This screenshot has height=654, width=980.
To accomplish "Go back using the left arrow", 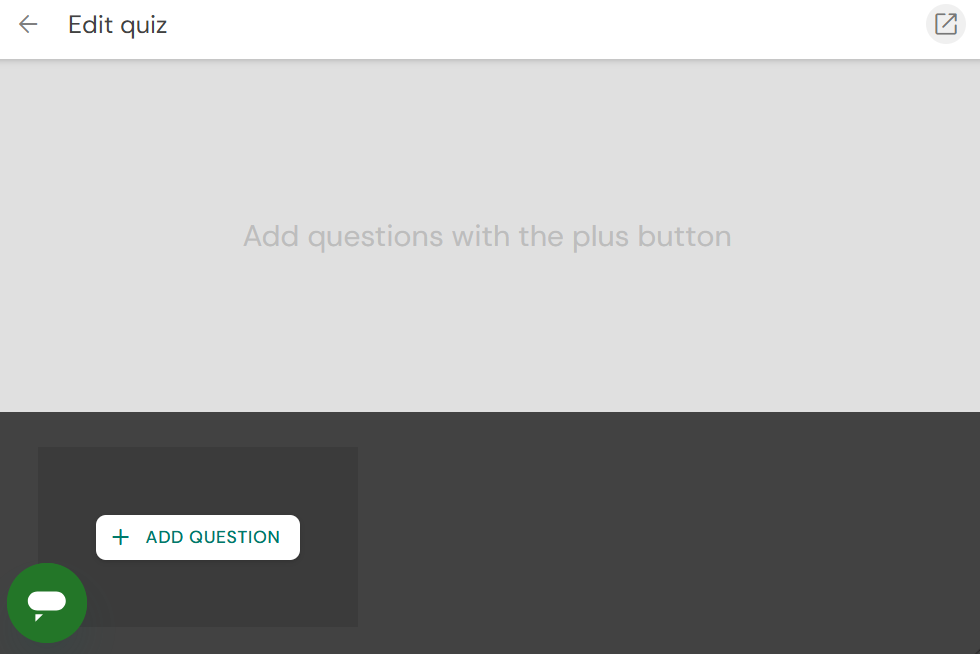I will pos(28,25).
